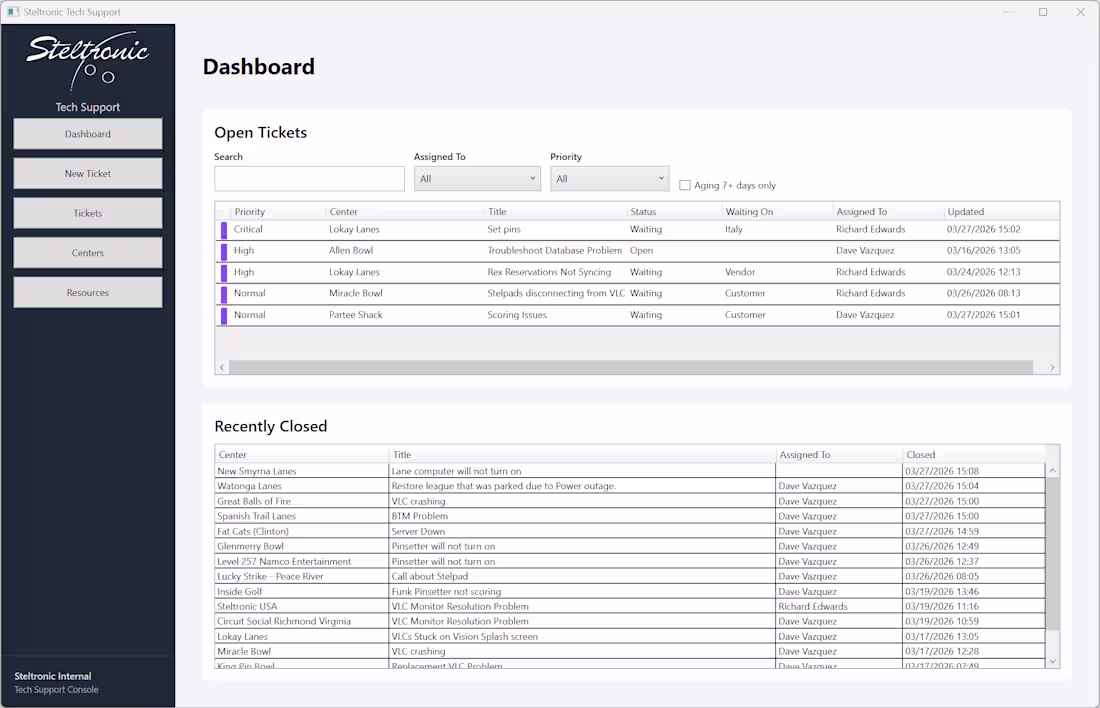The image size is (1100, 708).
Task: Click the right arrow on the horizontal scrollbar
Action: (x=1052, y=366)
